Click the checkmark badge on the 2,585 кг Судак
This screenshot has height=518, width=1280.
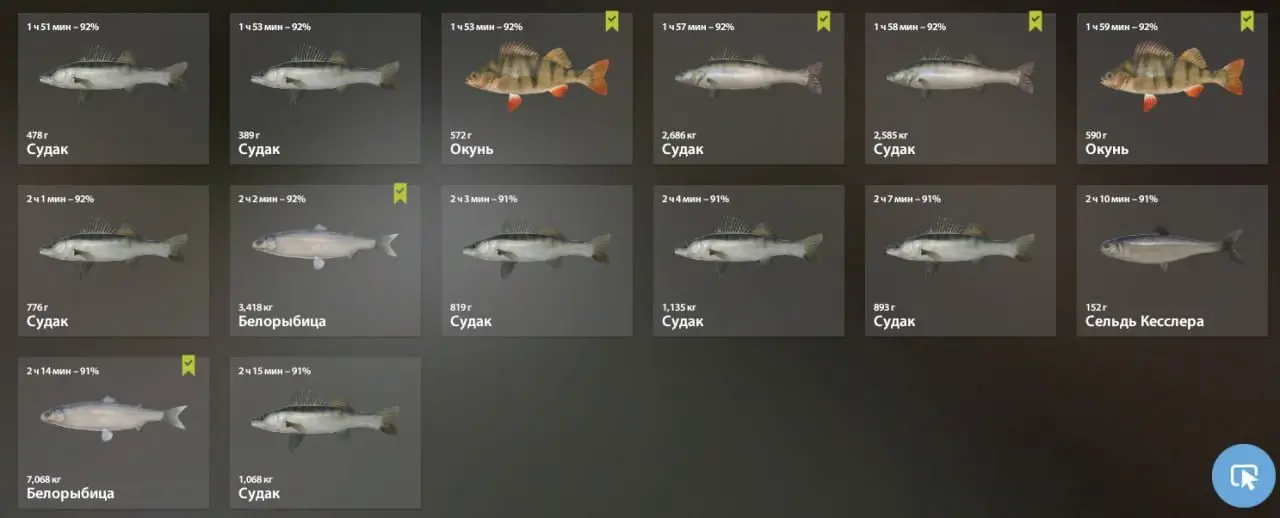1035,22
